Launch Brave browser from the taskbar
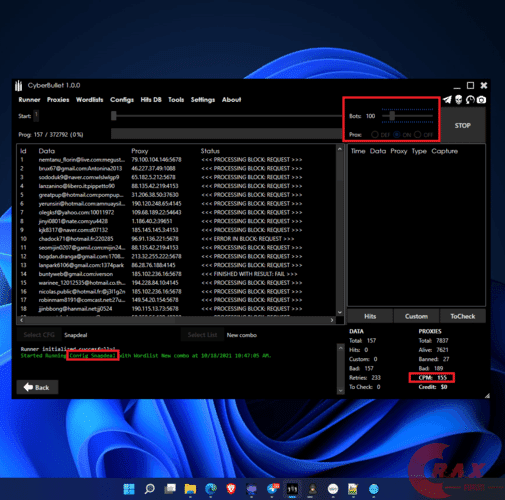This screenshot has height=500, width=505. click(231, 489)
